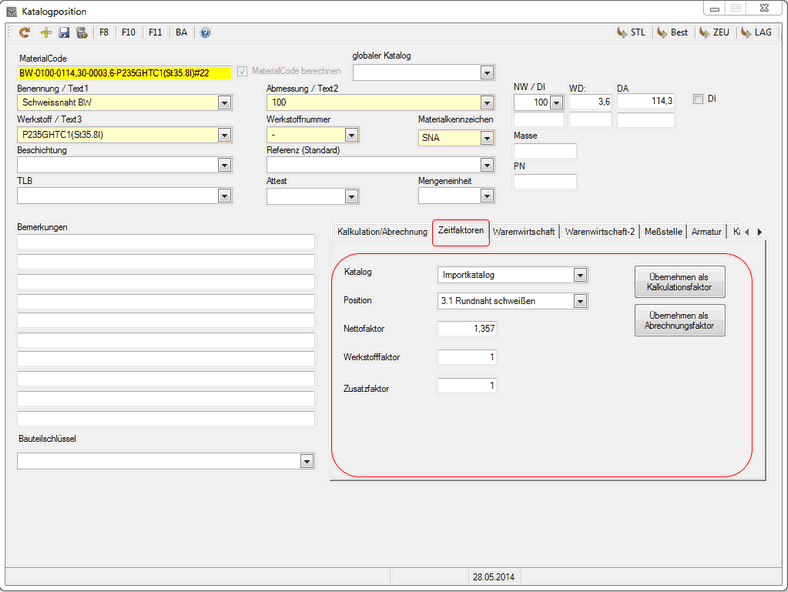Click the LAG toolbar button

click(x=755, y=33)
